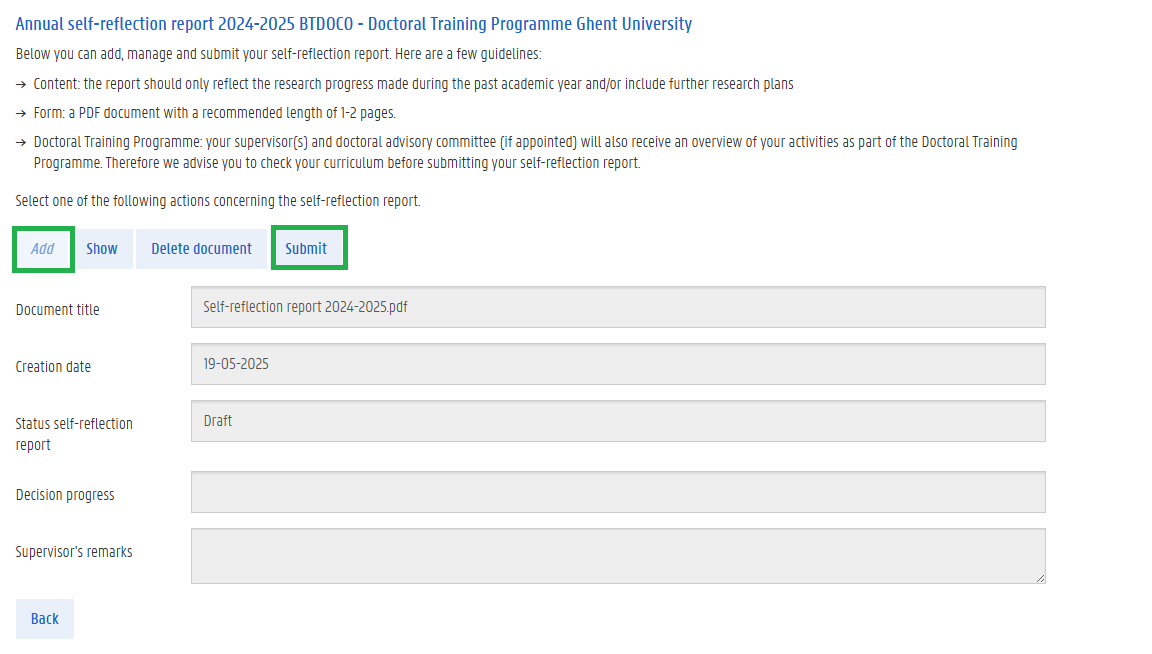Click the arrow bullet before Form guideline
Viewport: 1152px width, 654px height.
coord(22,114)
